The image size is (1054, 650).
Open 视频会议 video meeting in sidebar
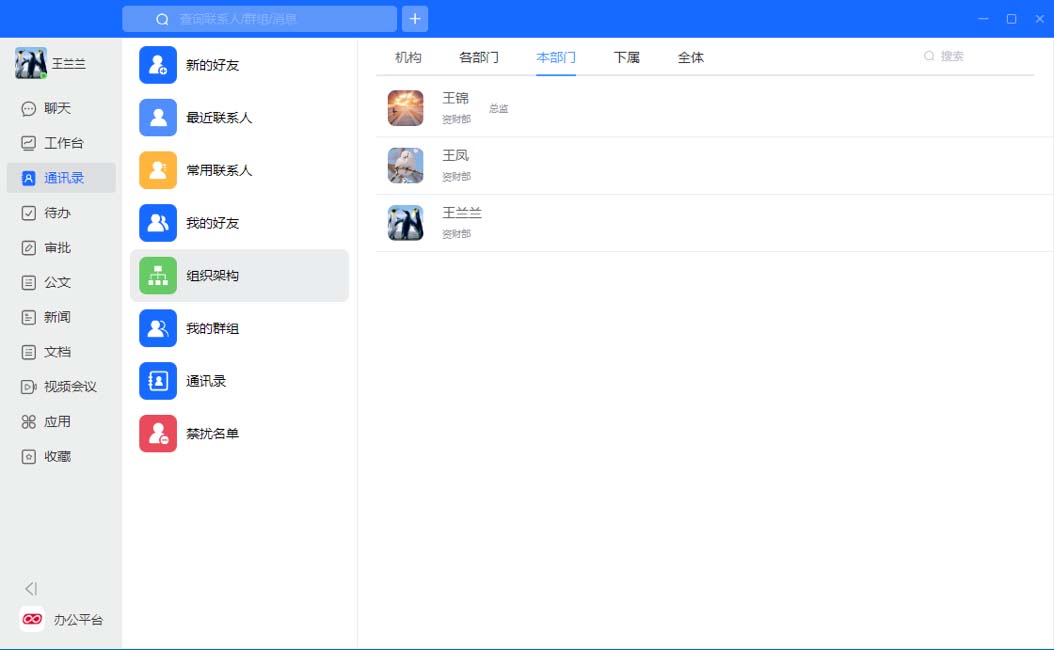click(69, 387)
